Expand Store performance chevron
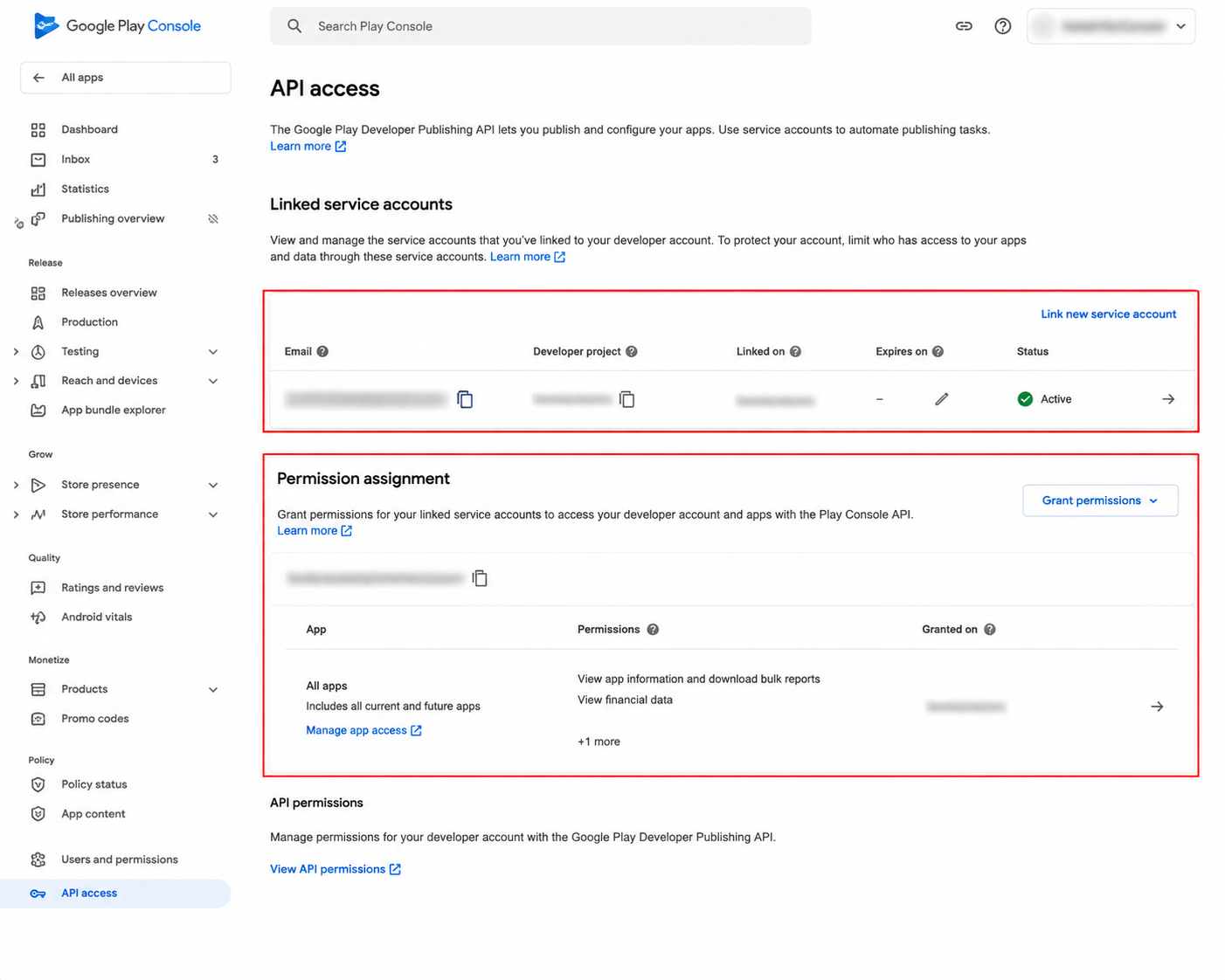The width and height of the screenshot is (1225, 980). coord(213,514)
